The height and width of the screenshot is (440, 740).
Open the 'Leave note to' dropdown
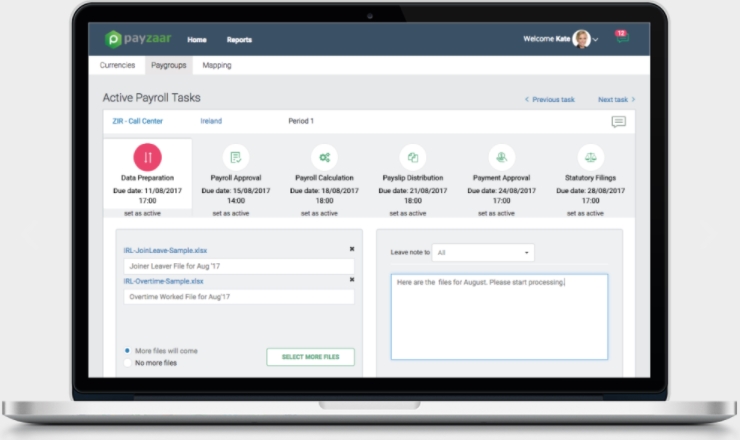pos(484,253)
